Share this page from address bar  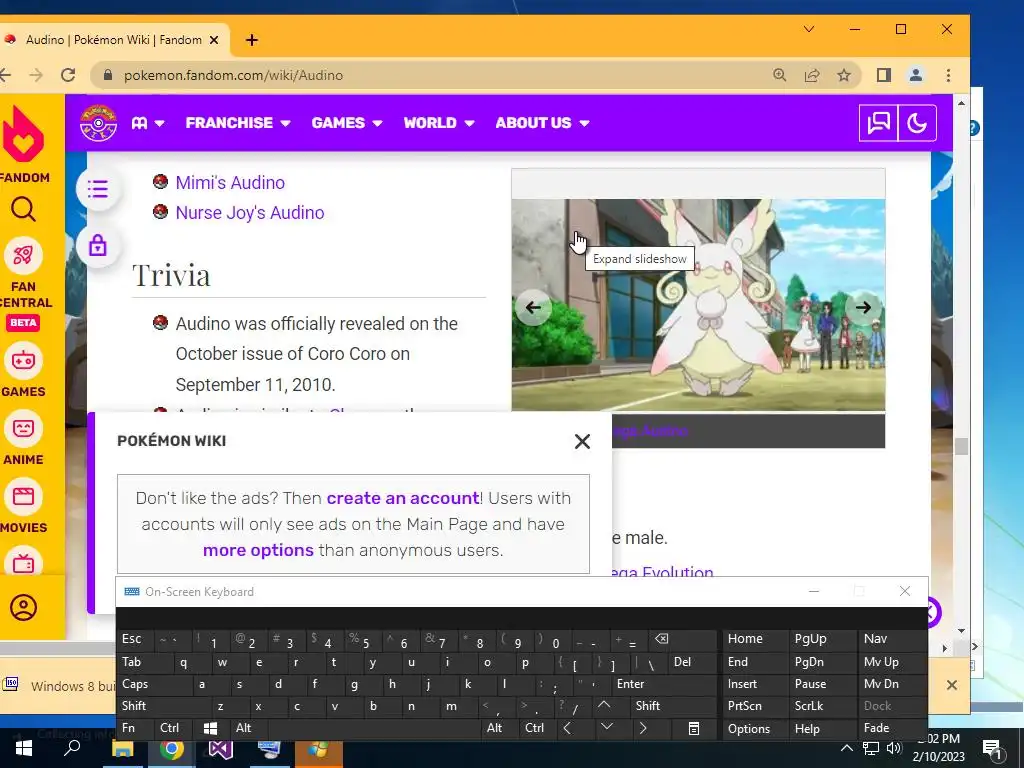(x=812, y=75)
